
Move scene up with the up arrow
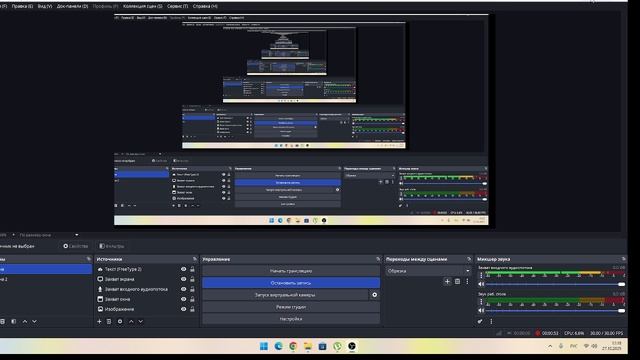click(x=24, y=322)
